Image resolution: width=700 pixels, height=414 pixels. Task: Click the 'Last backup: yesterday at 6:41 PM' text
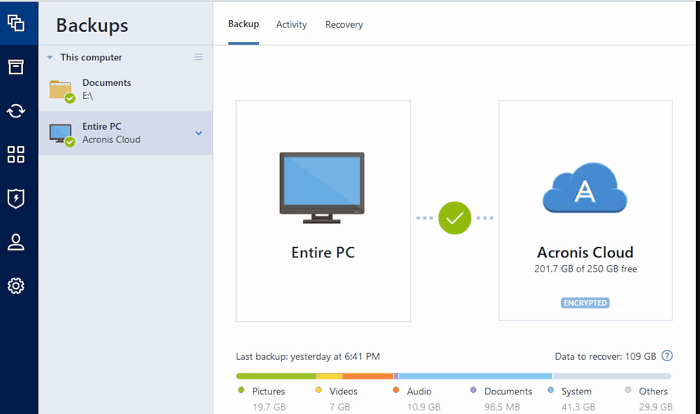308,356
